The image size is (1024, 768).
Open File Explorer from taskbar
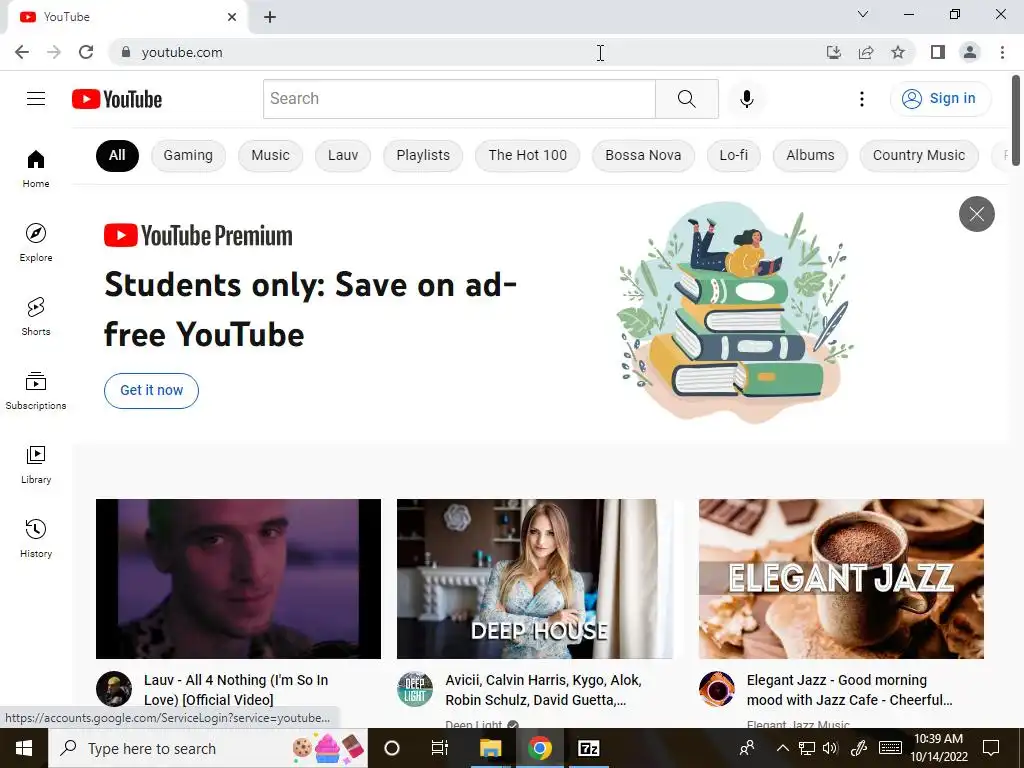pos(490,748)
